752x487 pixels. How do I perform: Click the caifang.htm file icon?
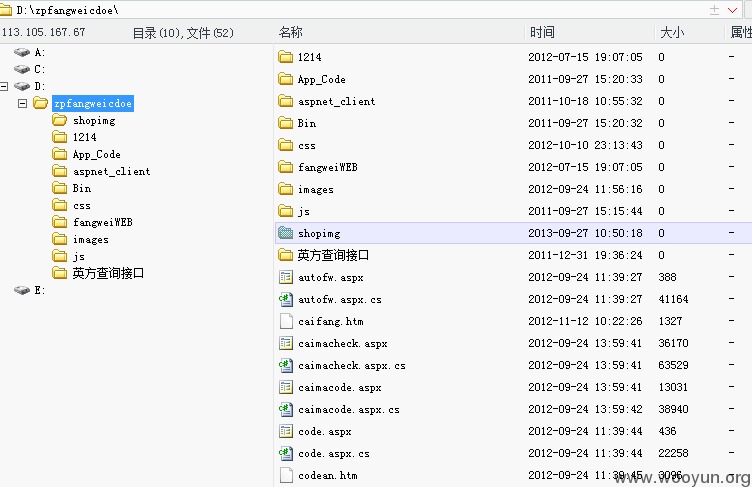coord(286,321)
